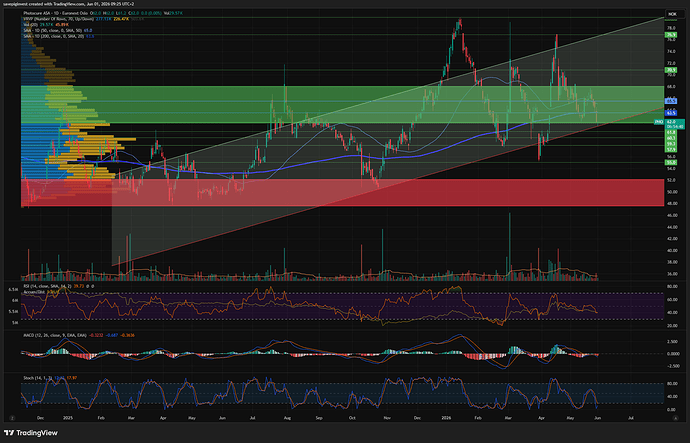Click the 46.0 price axis tick

671,215
